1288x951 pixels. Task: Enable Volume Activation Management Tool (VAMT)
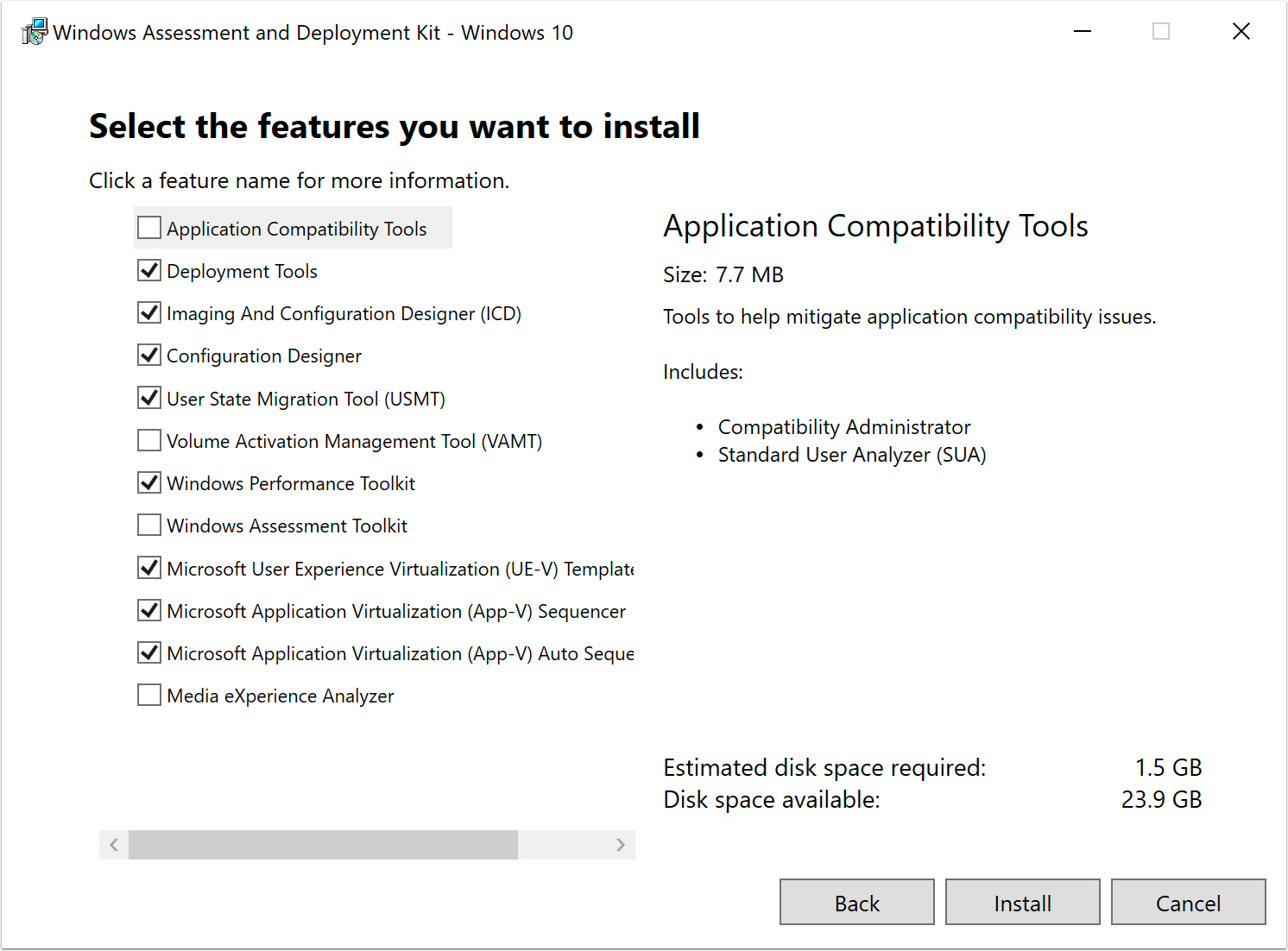(x=148, y=440)
